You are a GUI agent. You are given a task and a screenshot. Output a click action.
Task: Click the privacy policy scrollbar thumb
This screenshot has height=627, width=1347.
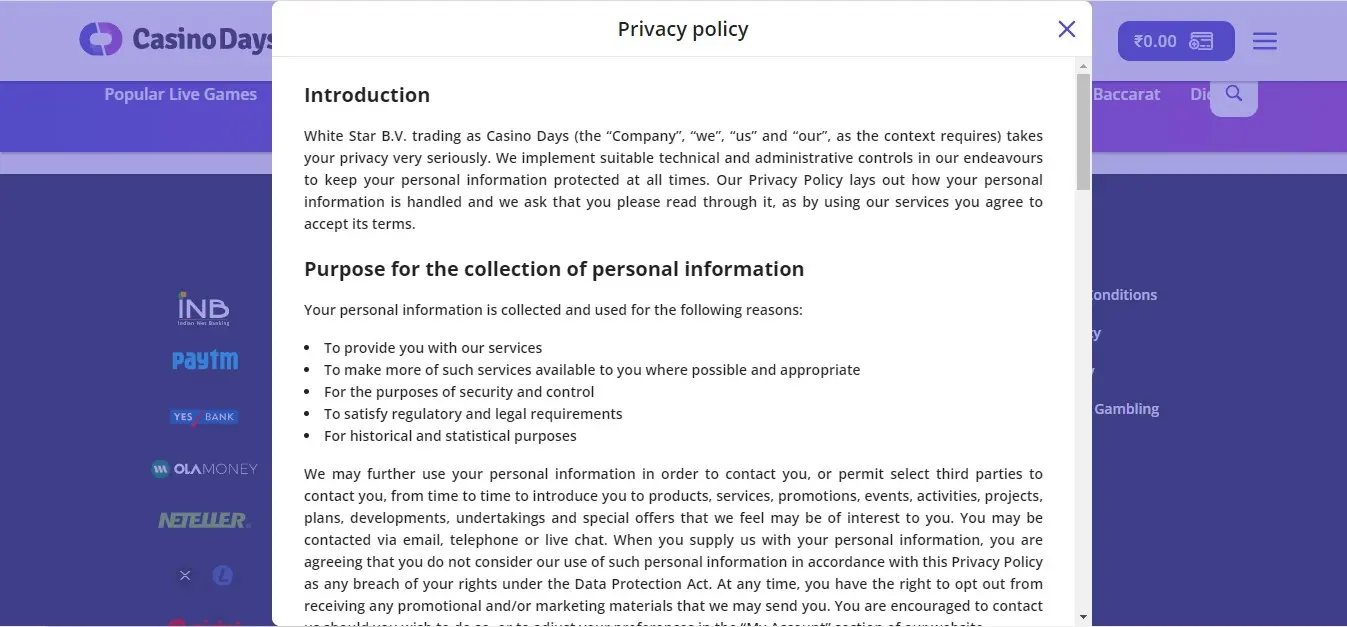[1083, 130]
